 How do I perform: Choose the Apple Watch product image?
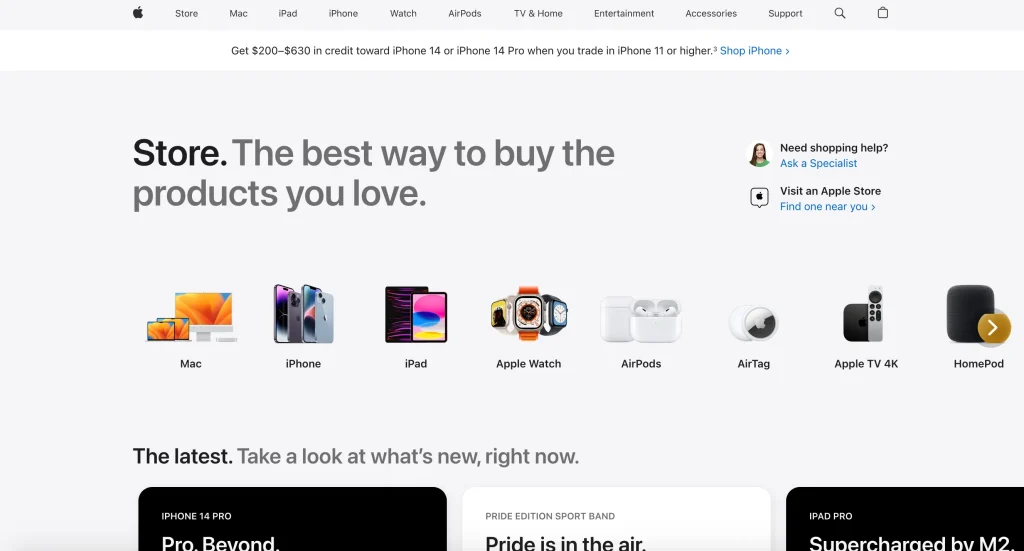[528, 313]
